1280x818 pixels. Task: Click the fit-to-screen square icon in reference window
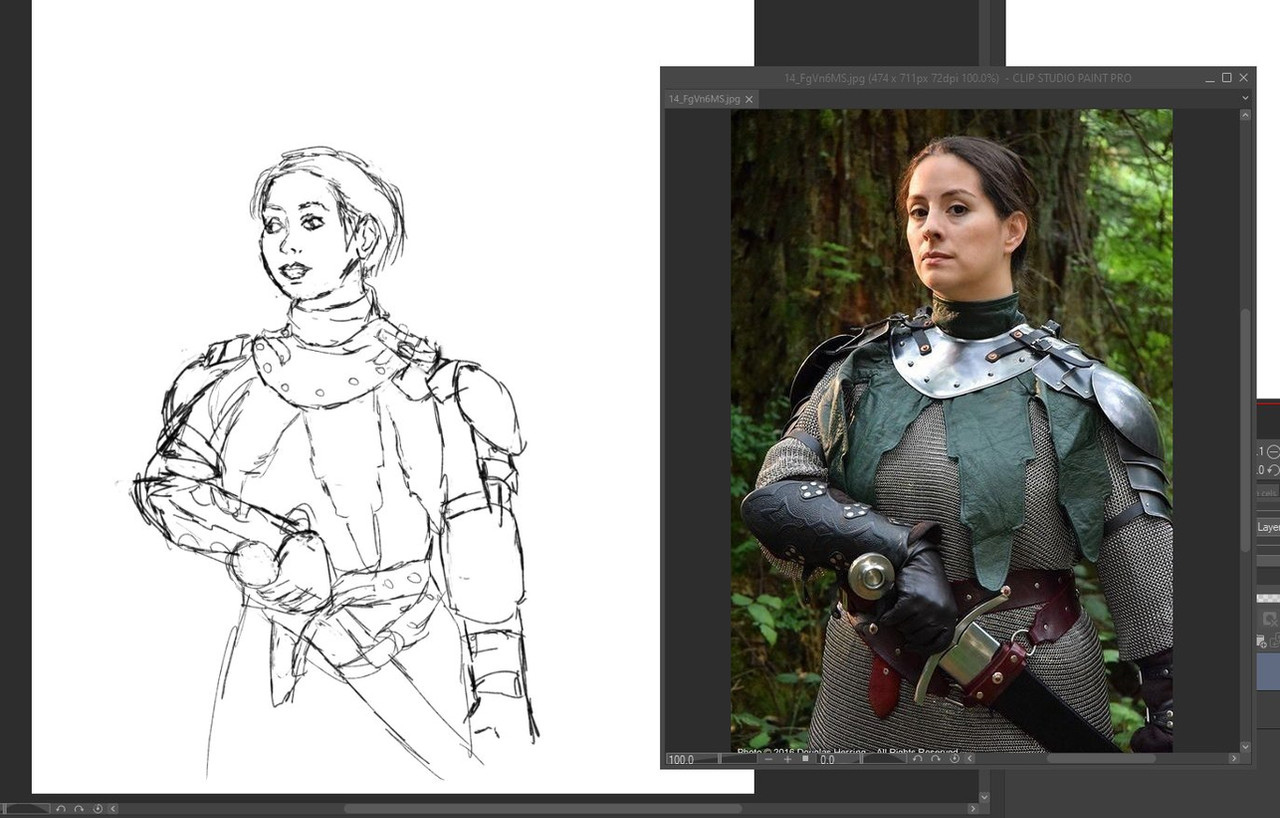805,759
